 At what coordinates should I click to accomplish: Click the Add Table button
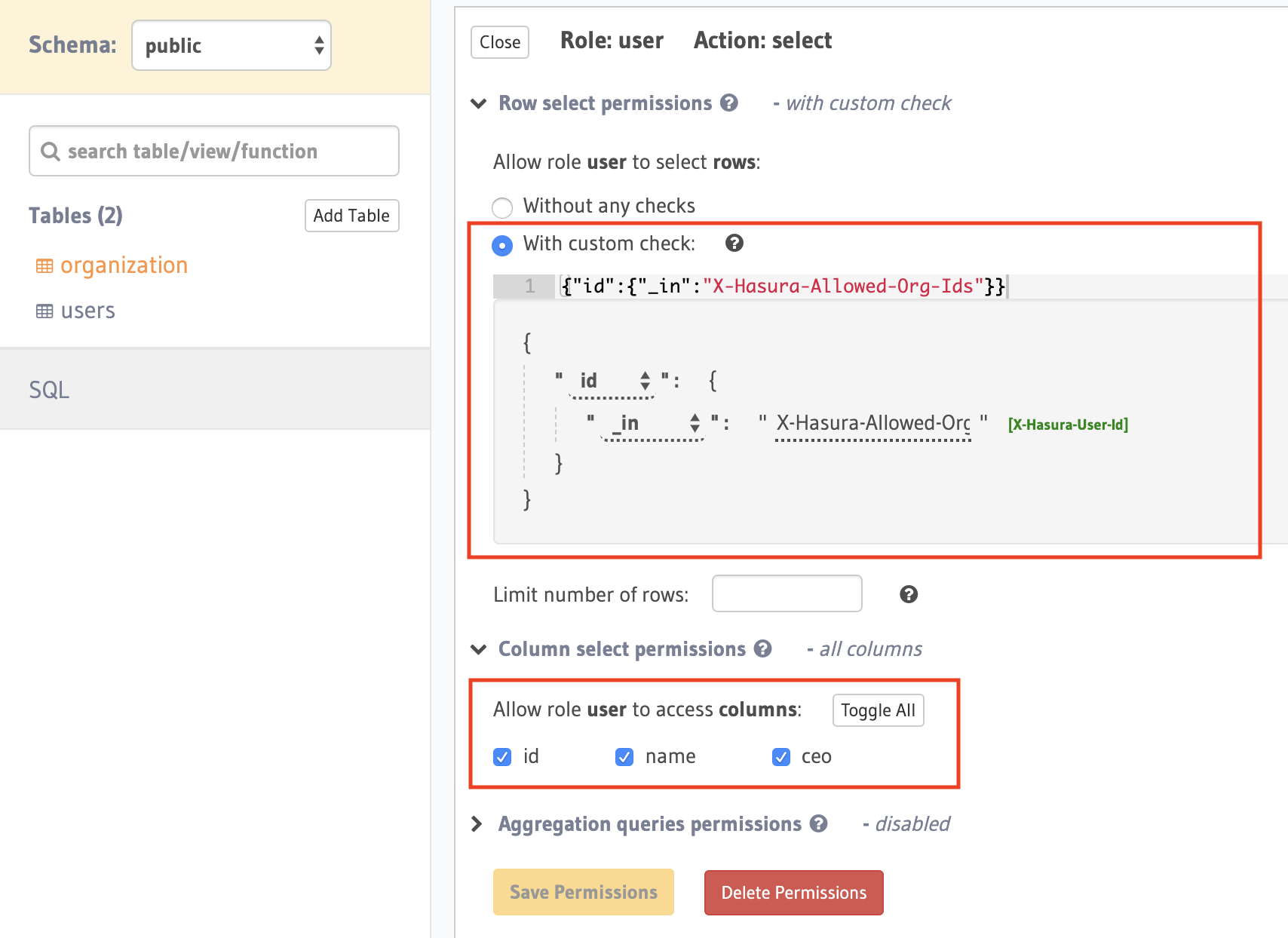pyautogui.click(x=351, y=216)
